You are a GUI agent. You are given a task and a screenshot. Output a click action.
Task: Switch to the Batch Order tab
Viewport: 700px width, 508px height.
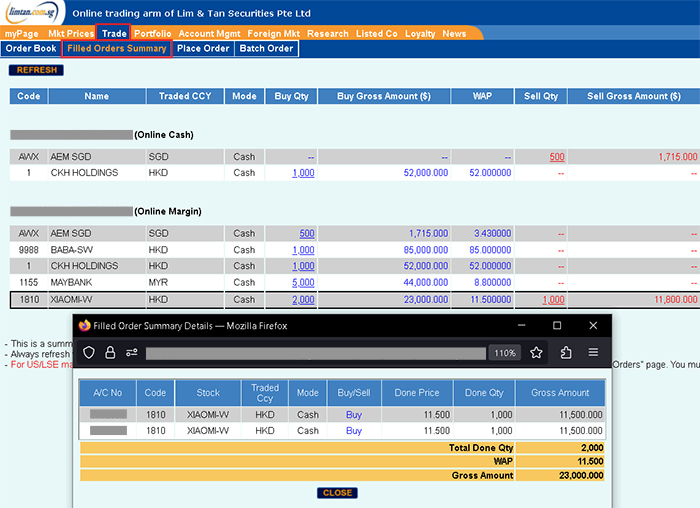[266, 48]
